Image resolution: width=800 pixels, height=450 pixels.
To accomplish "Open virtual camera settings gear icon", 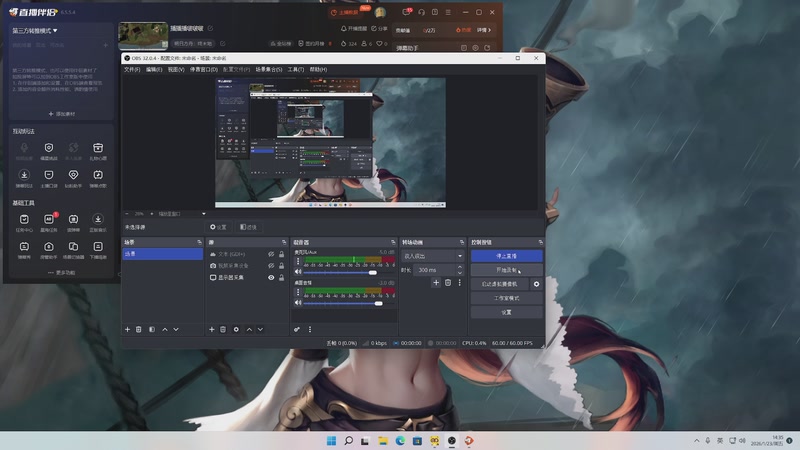I will pos(536,284).
